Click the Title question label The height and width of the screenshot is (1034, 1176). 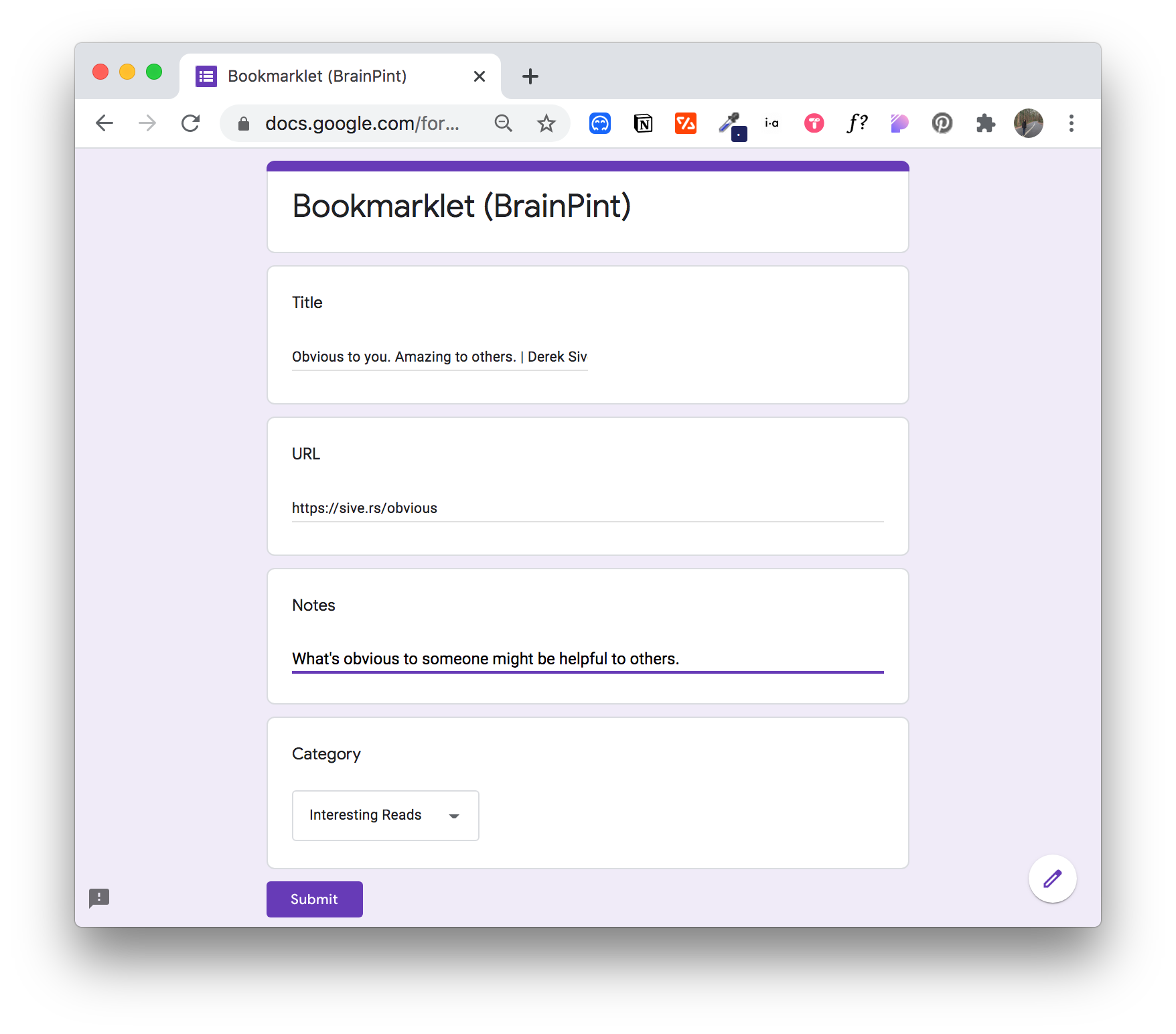pos(307,303)
